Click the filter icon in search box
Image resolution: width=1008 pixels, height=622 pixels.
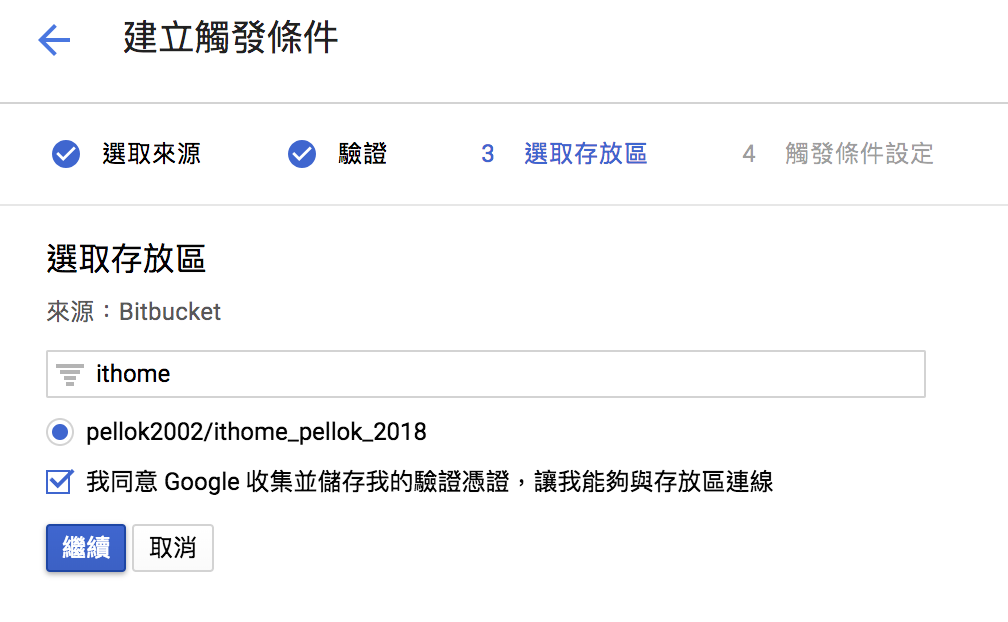tap(69, 374)
